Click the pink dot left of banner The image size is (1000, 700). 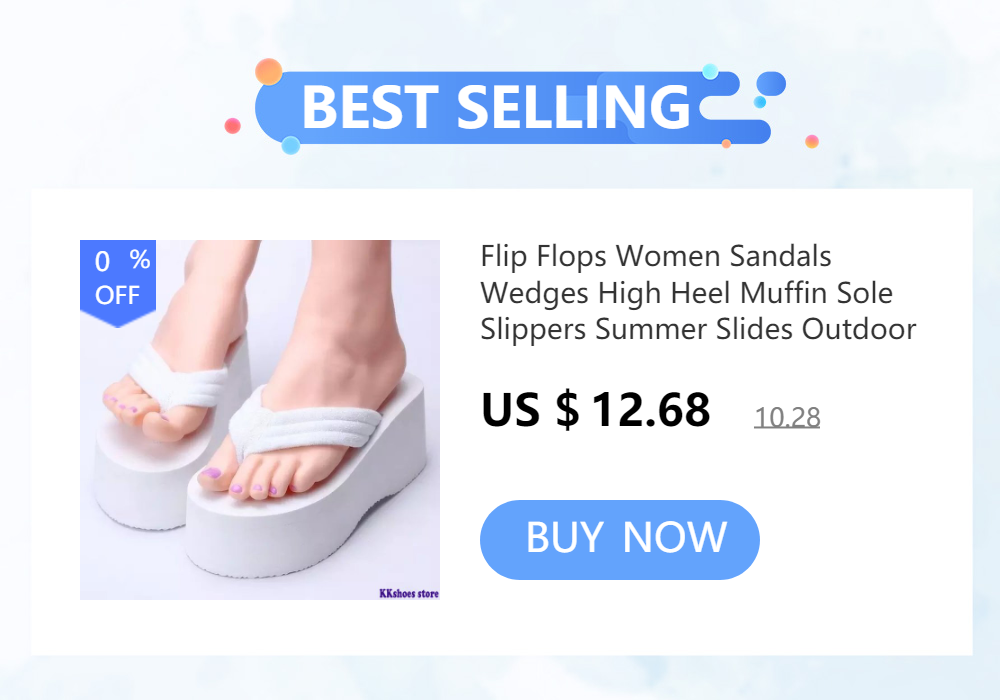coord(233,126)
